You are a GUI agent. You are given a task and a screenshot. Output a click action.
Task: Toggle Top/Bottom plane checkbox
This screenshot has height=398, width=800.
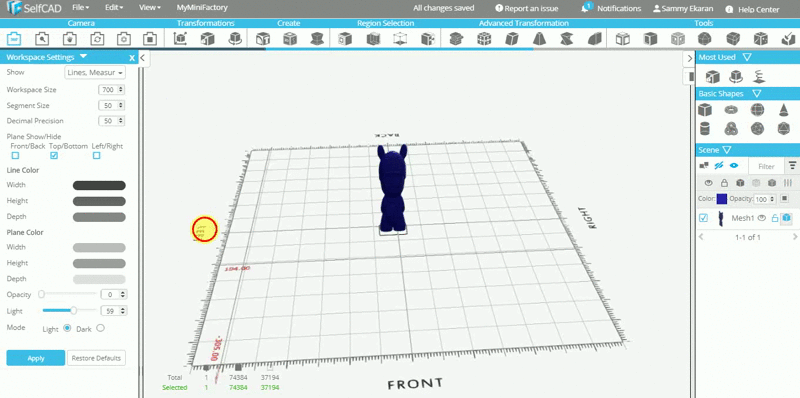click(x=54, y=156)
